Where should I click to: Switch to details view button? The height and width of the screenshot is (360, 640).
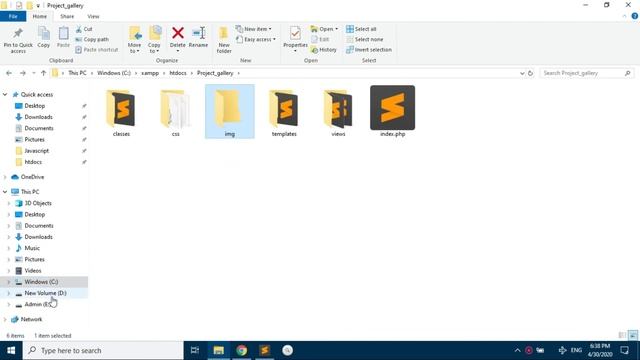(622, 335)
